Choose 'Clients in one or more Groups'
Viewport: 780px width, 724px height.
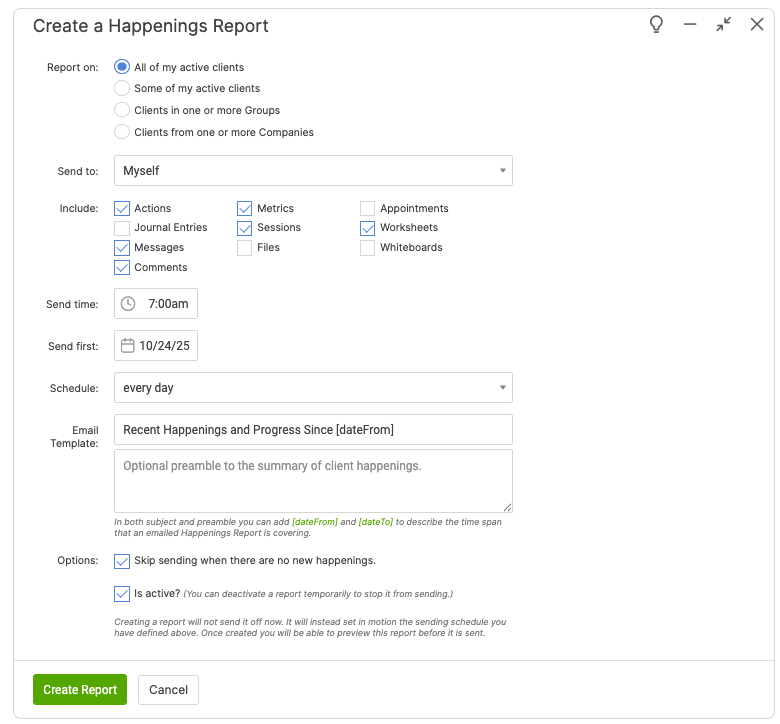click(122, 110)
